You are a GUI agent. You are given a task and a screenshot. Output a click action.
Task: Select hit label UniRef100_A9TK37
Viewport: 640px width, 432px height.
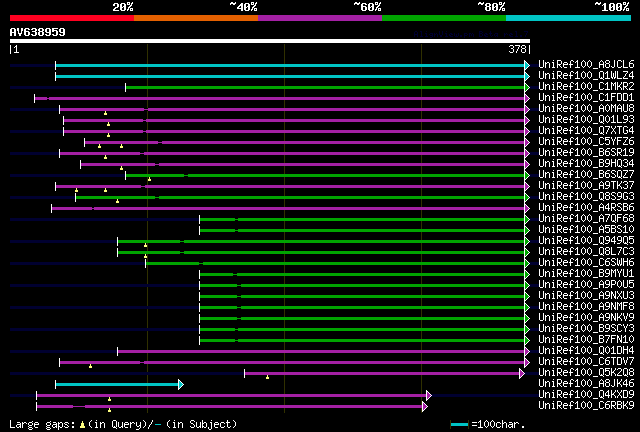(586, 185)
